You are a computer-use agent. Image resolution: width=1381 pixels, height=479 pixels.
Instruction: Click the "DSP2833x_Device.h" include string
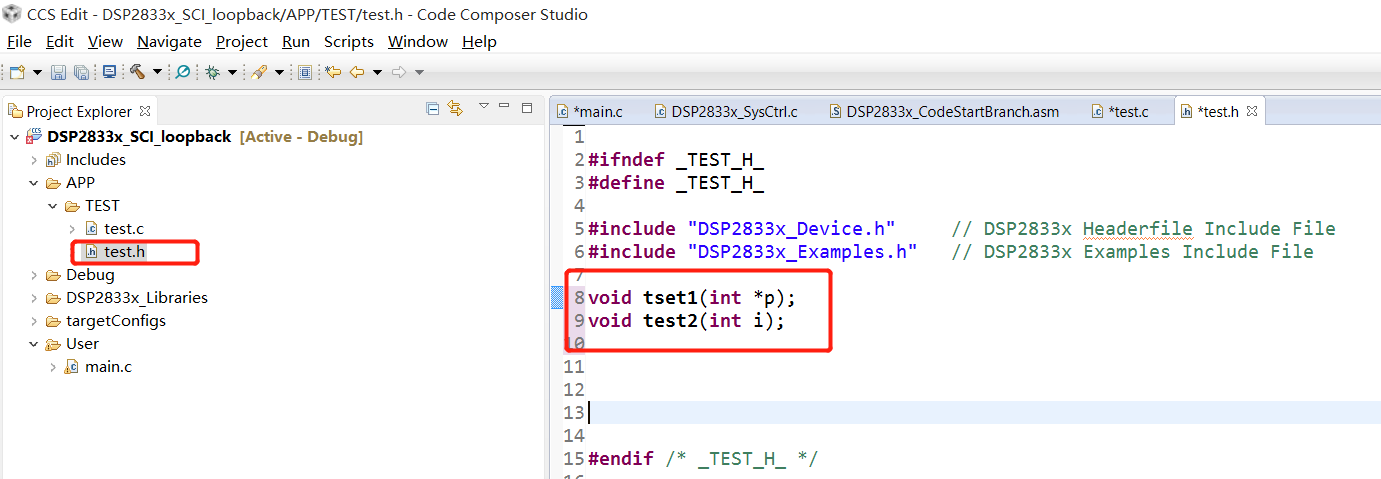tap(791, 229)
